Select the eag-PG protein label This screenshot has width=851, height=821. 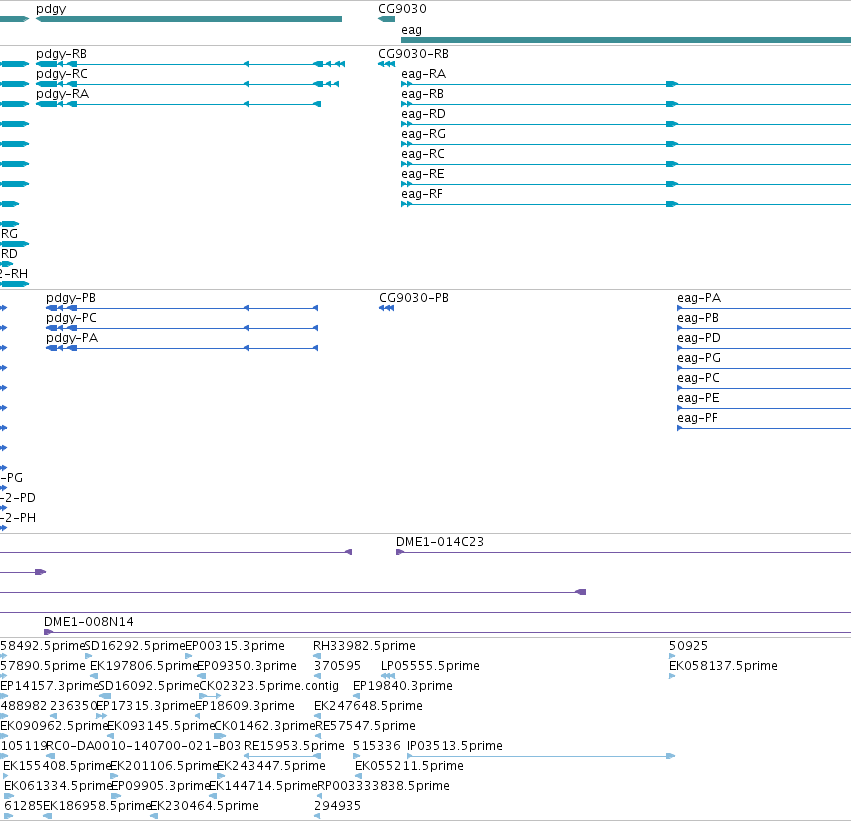(699, 358)
